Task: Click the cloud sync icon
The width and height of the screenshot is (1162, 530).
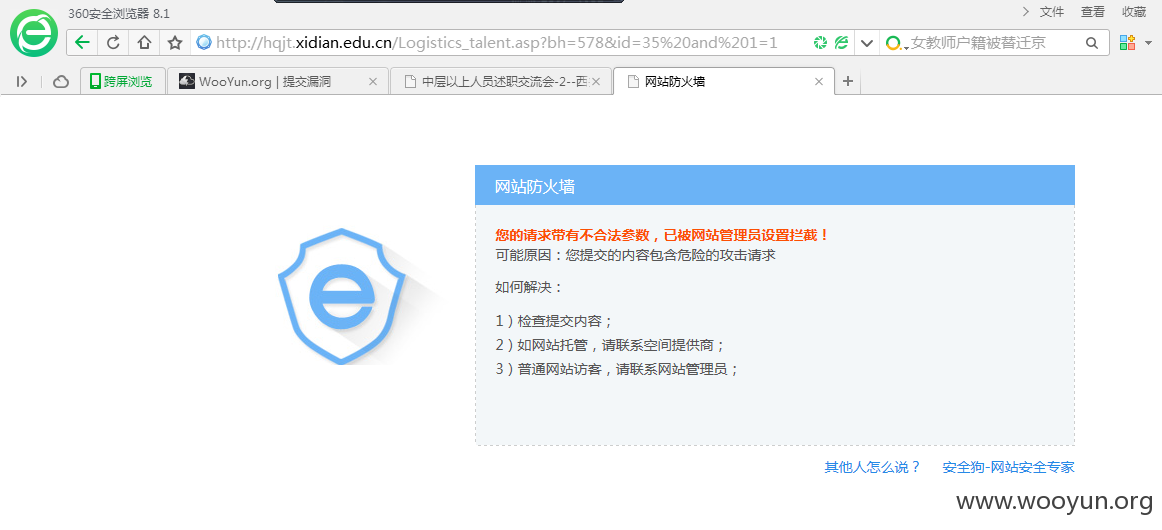Action: pyautogui.click(x=61, y=82)
